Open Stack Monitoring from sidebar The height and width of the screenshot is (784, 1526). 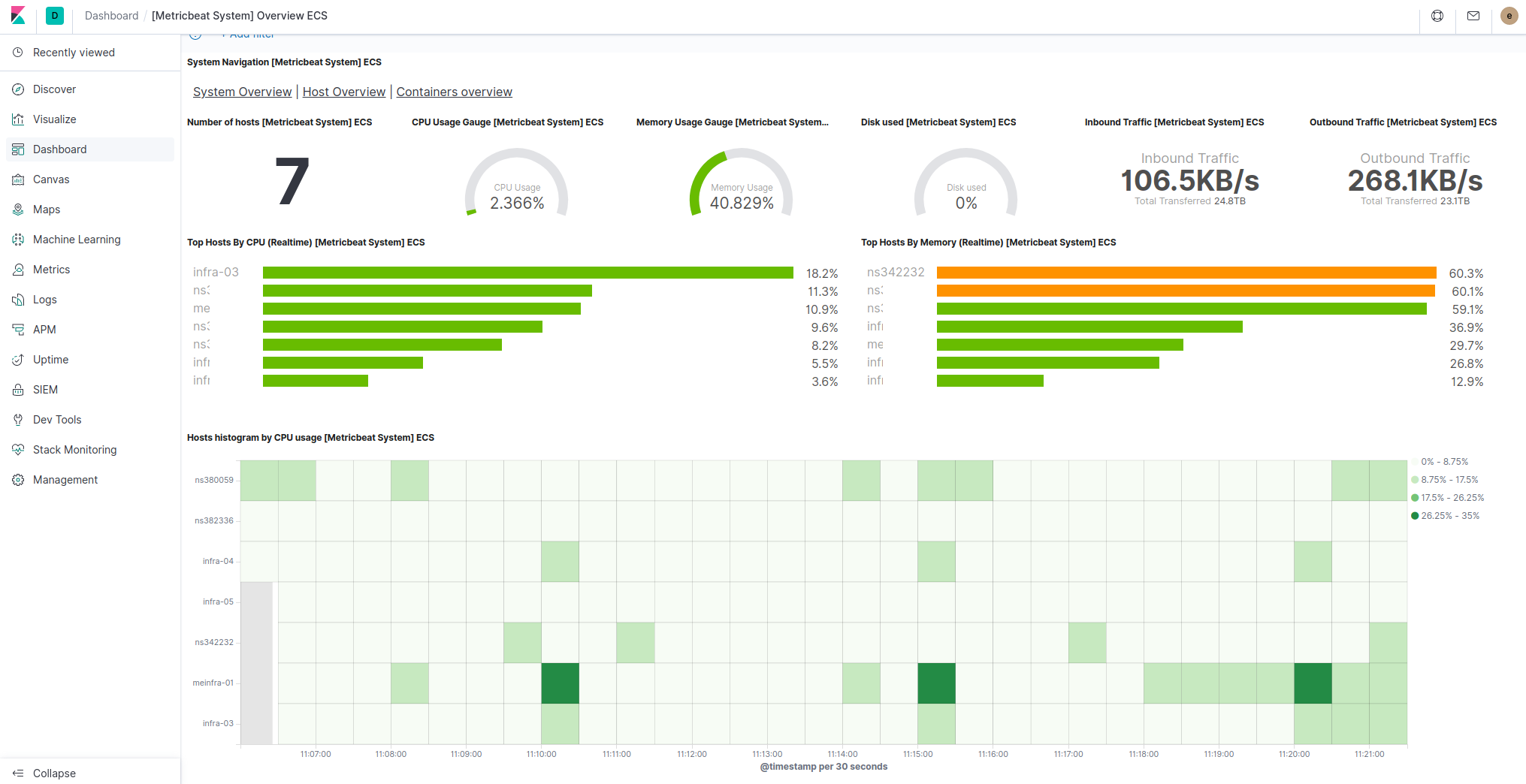coord(74,450)
